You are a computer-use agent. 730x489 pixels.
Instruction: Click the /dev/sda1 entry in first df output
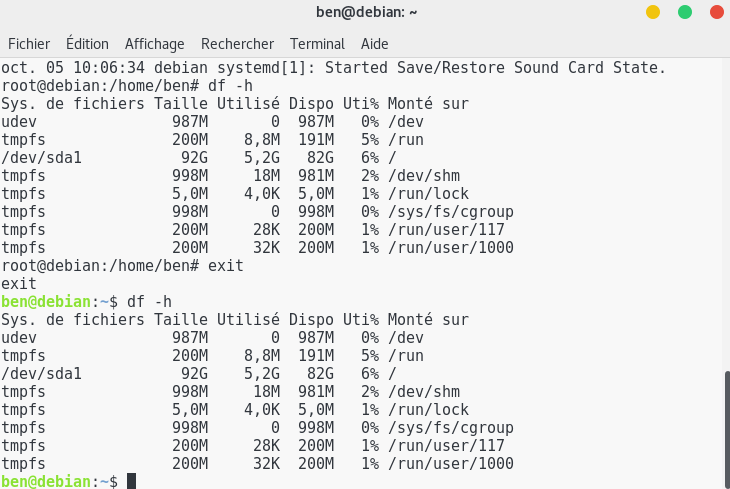pyautogui.click(x=41, y=157)
